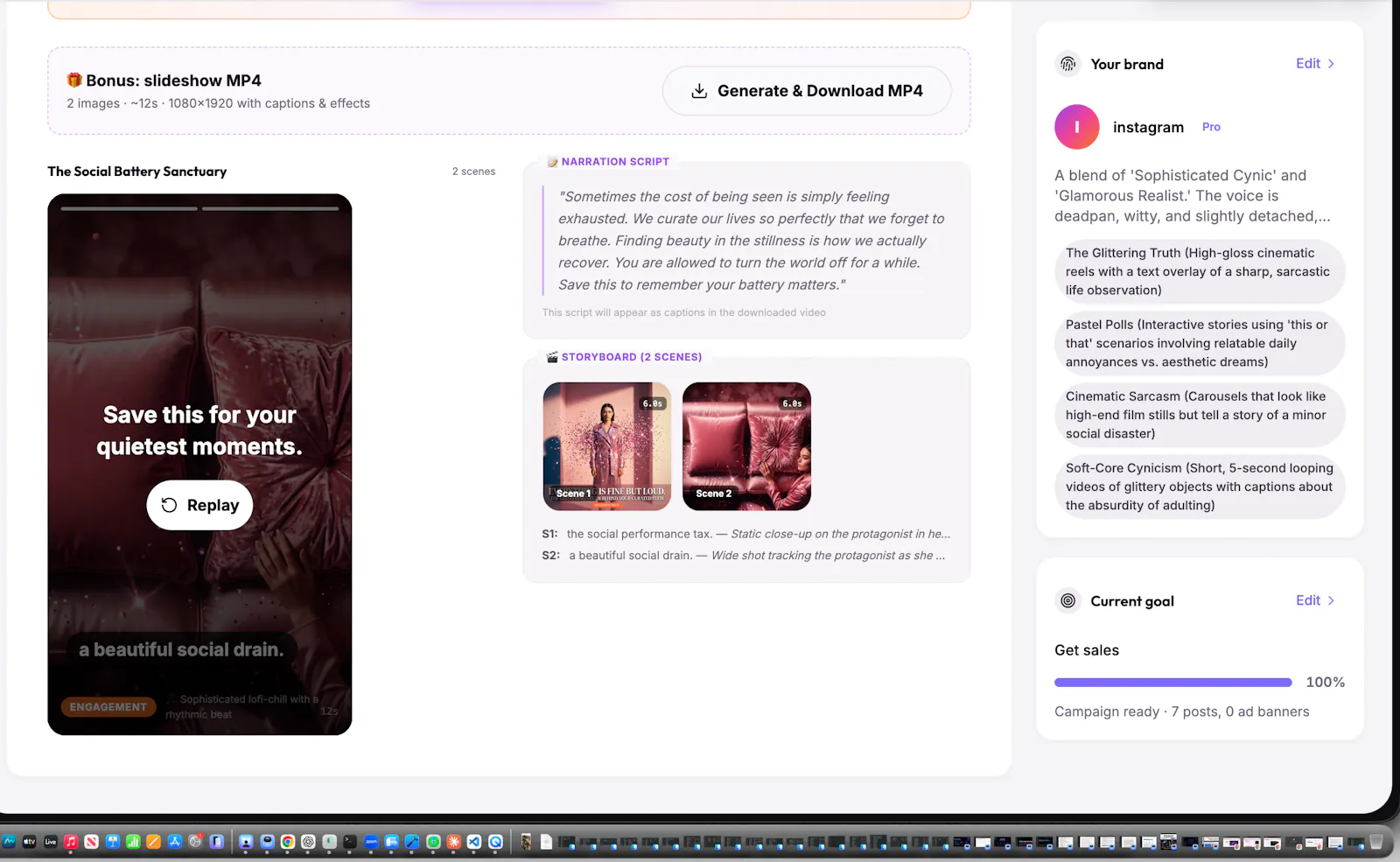Click first slide progress segment in preview
The width and height of the screenshot is (1400, 862).
pos(129,208)
